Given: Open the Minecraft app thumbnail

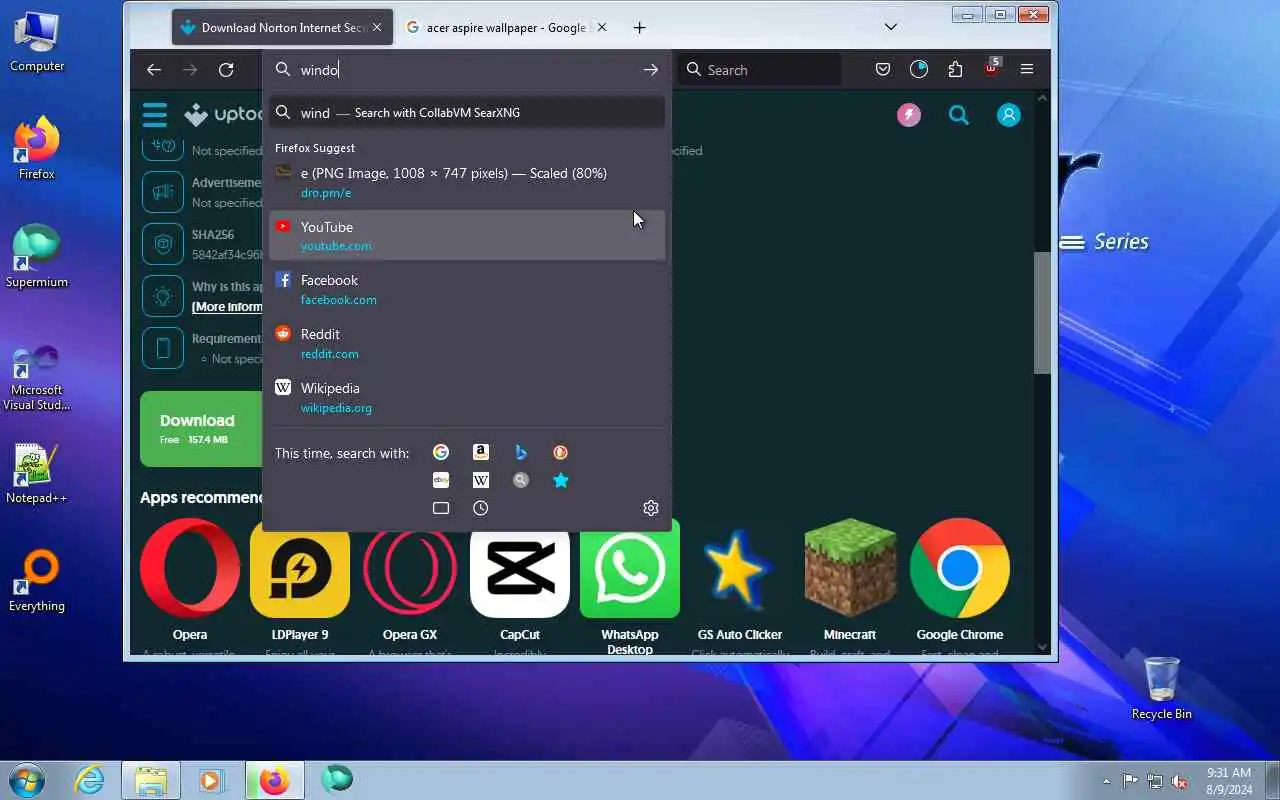Looking at the screenshot, I should click(x=850, y=568).
